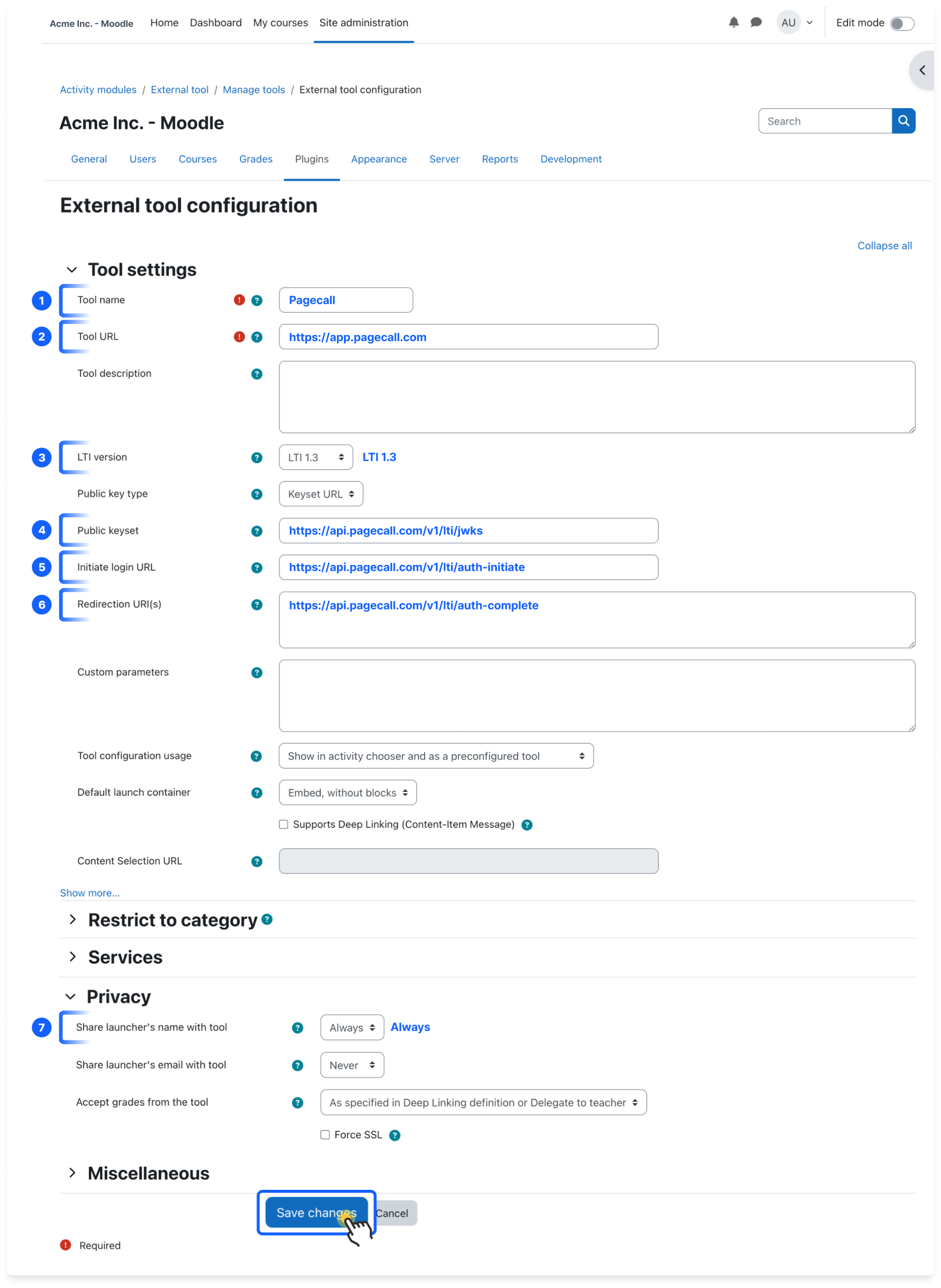Click the Tool name input field

click(x=346, y=300)
